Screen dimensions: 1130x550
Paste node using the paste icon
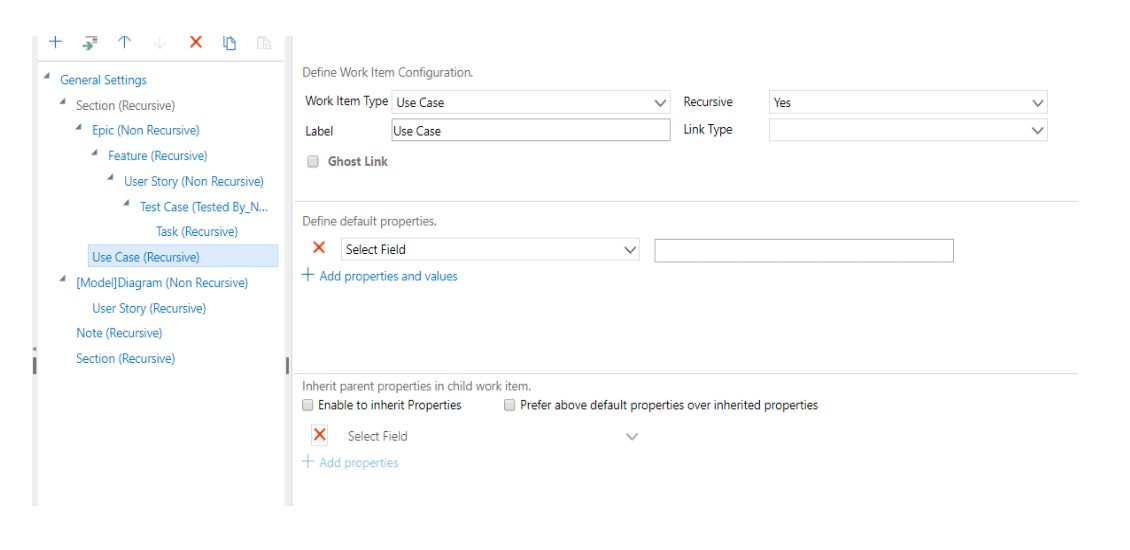[264, 43]
